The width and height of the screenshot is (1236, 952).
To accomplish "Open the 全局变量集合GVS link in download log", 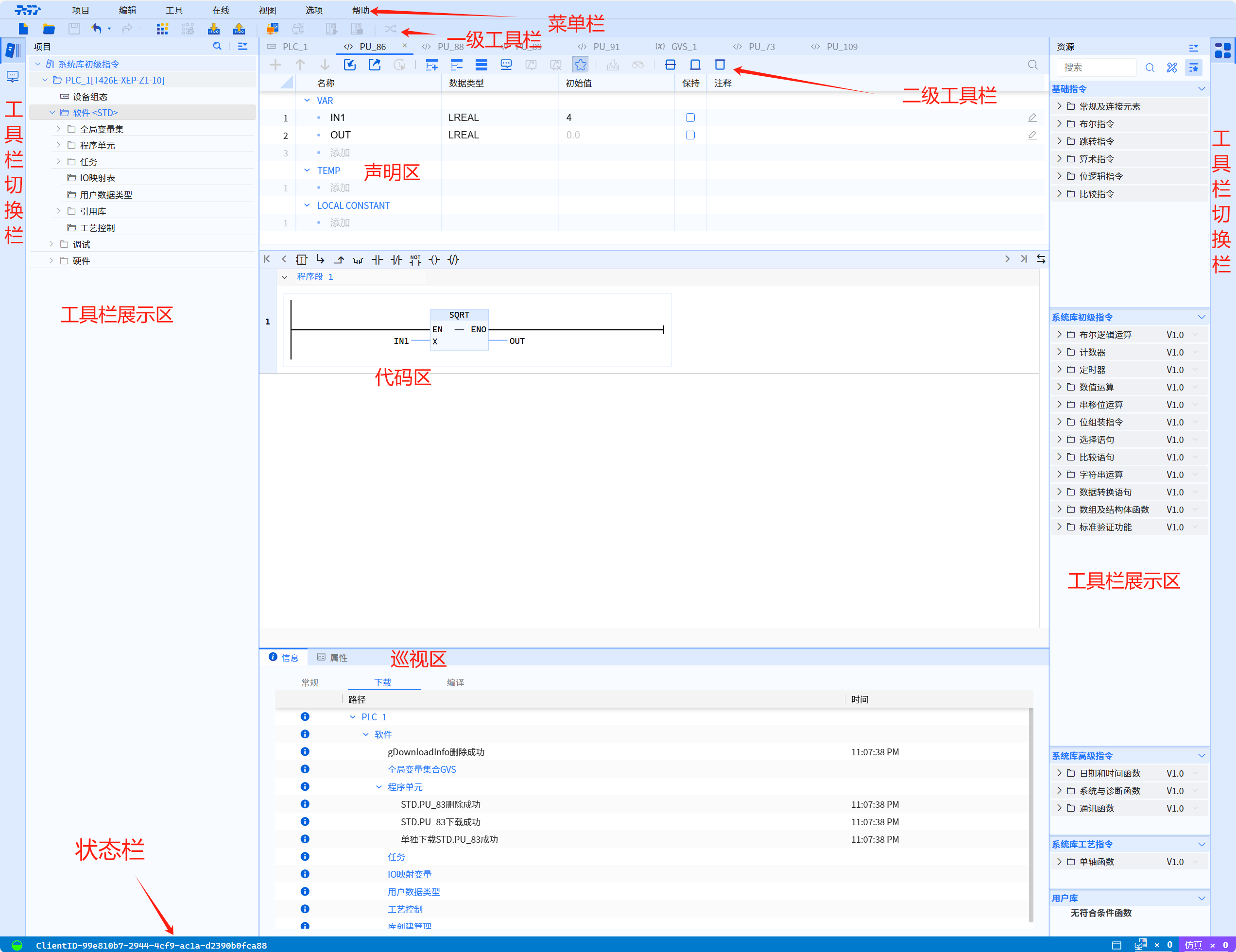I will 421,769.
